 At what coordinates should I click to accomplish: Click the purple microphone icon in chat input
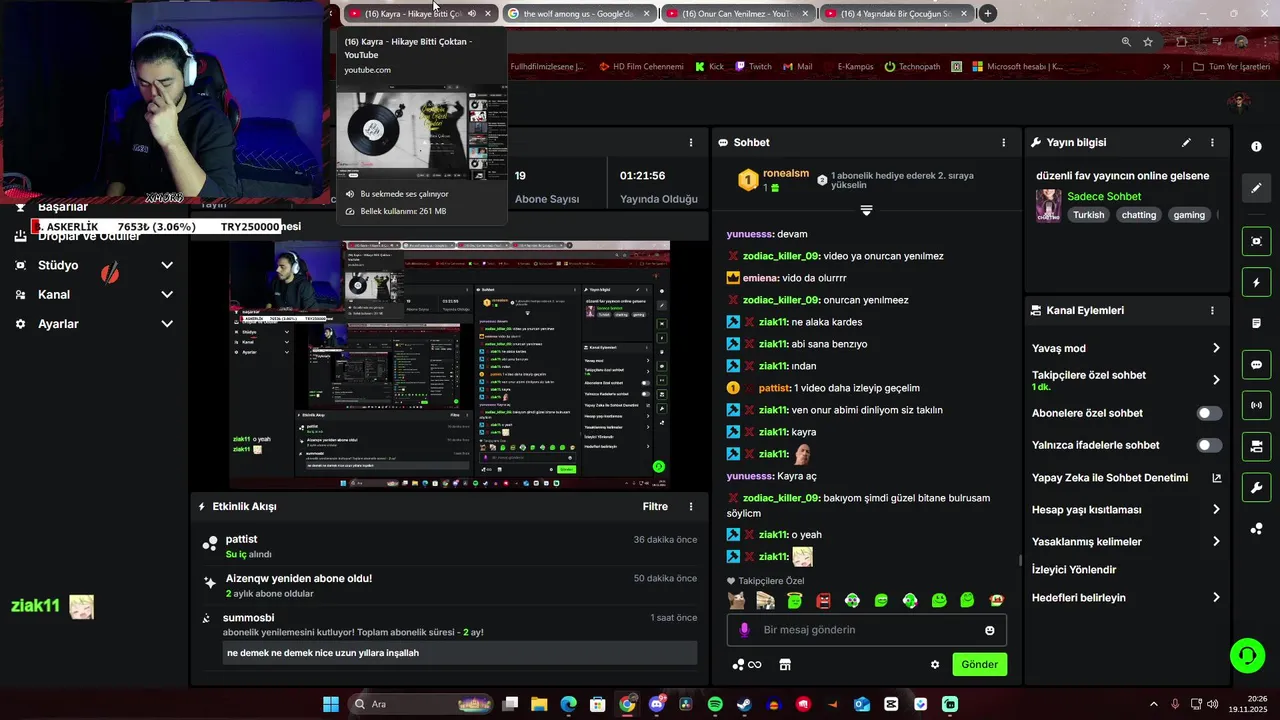[x=744, y=630]
